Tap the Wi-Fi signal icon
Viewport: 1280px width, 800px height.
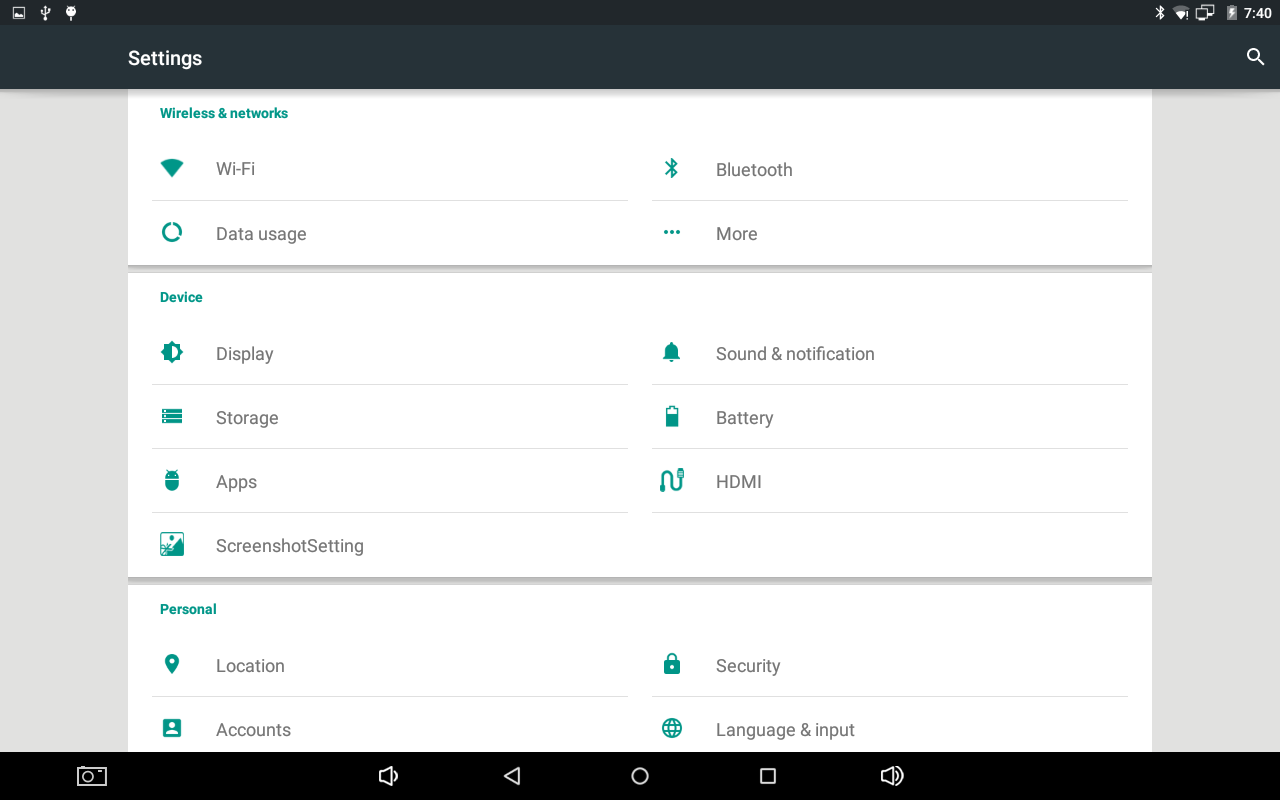click(x=172, y=168)
